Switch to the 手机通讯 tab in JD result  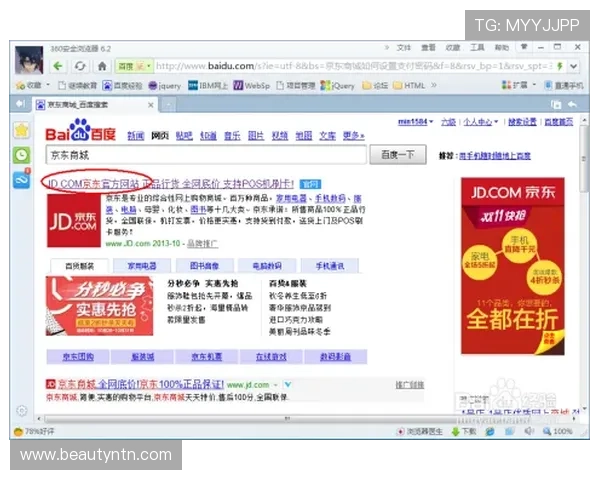click(x=330, y=266)
